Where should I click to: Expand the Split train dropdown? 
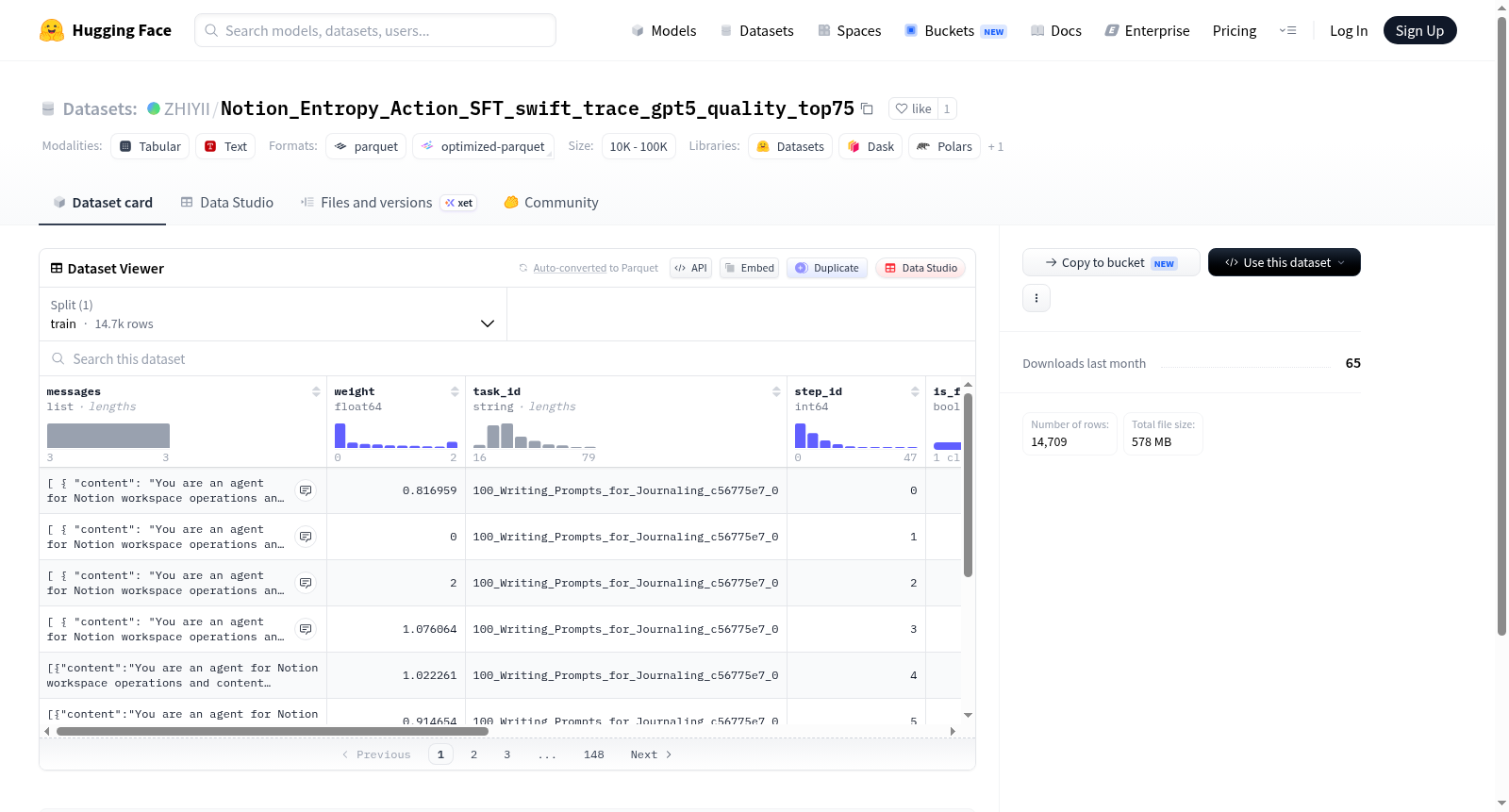274,314
